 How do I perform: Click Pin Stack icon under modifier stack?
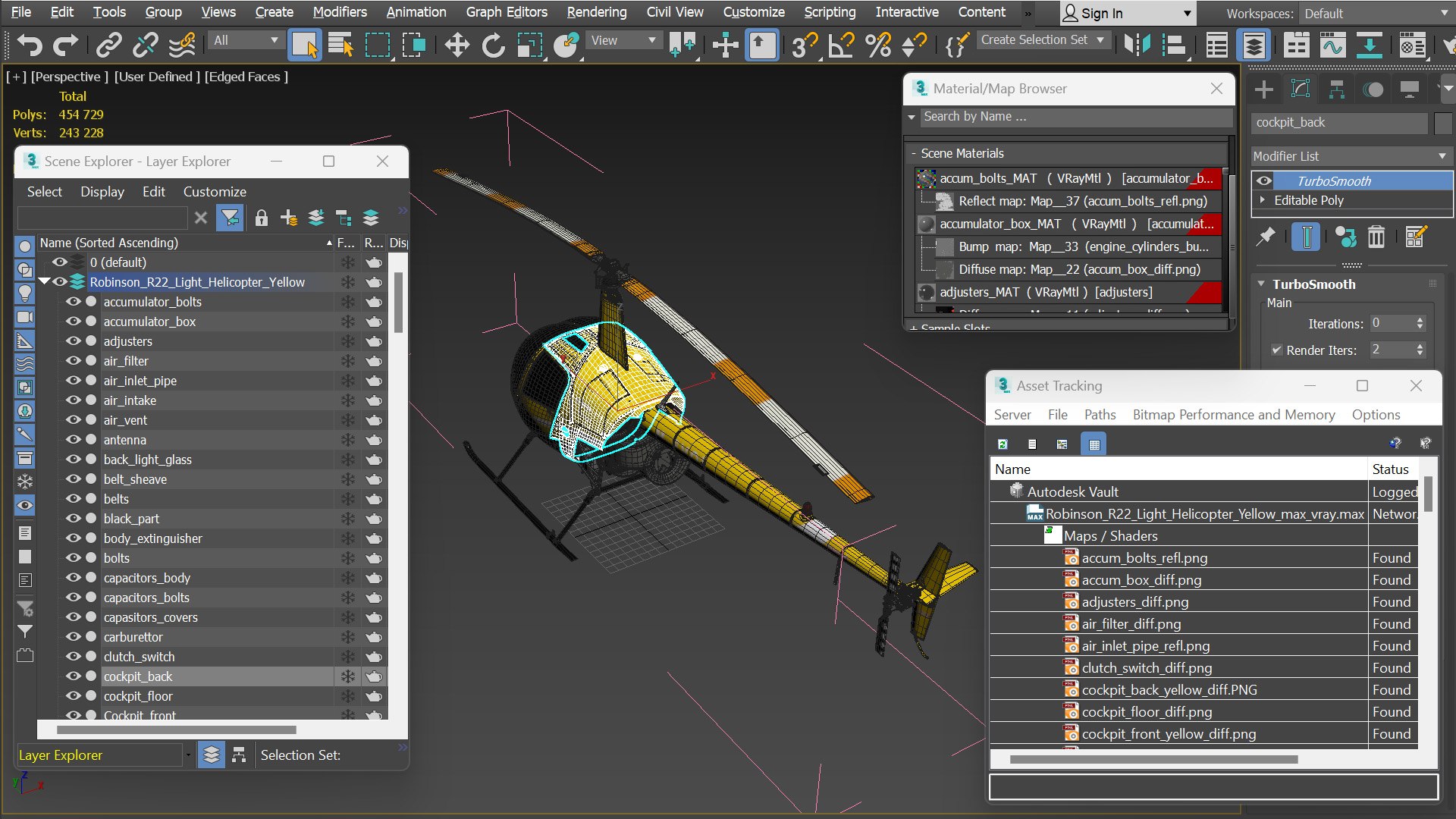pos(1266,237)
